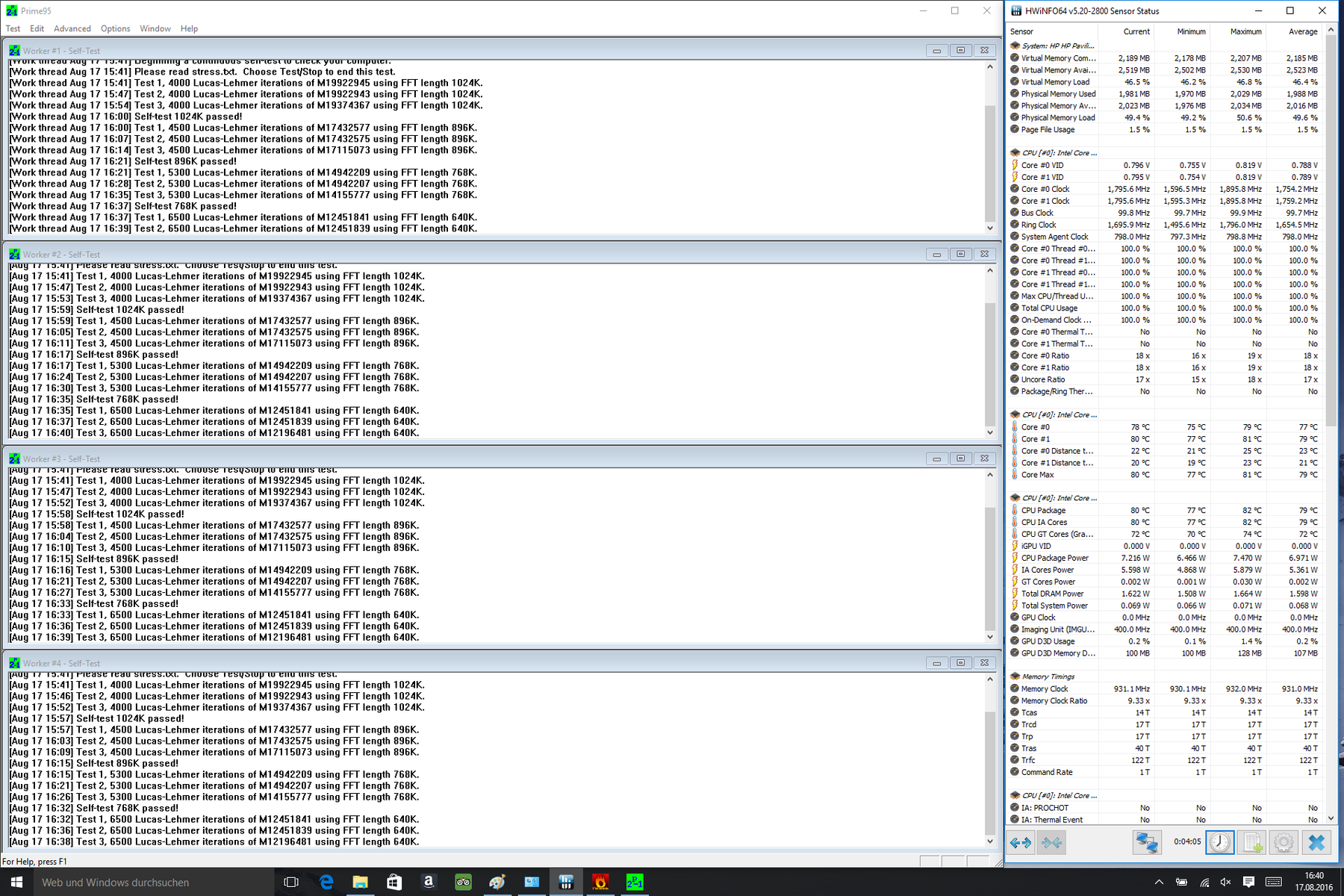Open the Help menu in Prime95
Image resolution: width=1344 pixels, height=896 pixels.
(189, 28)
